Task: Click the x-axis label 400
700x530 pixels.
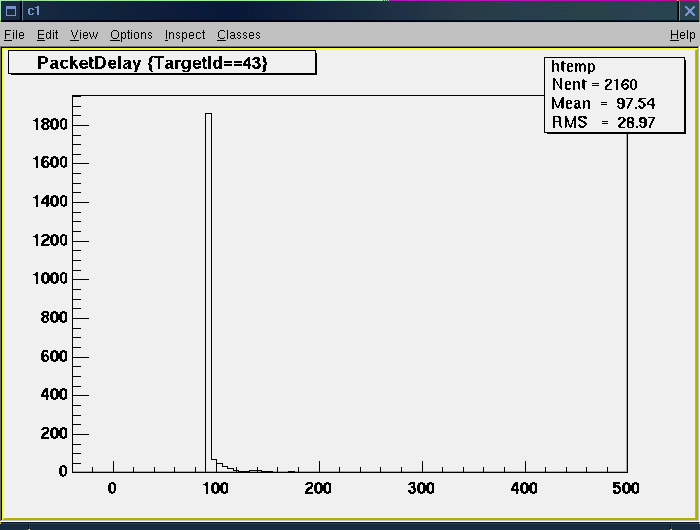Action: 524,488
